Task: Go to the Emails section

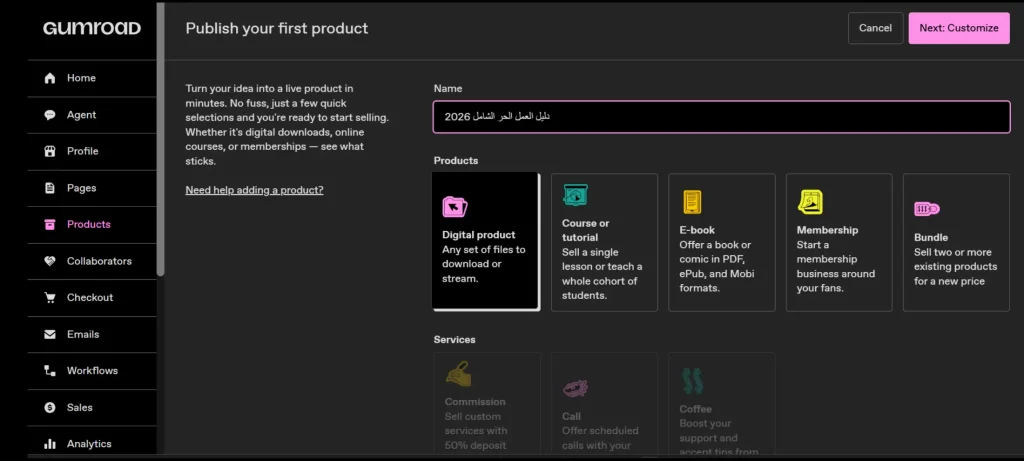Action: coord(92,334)
